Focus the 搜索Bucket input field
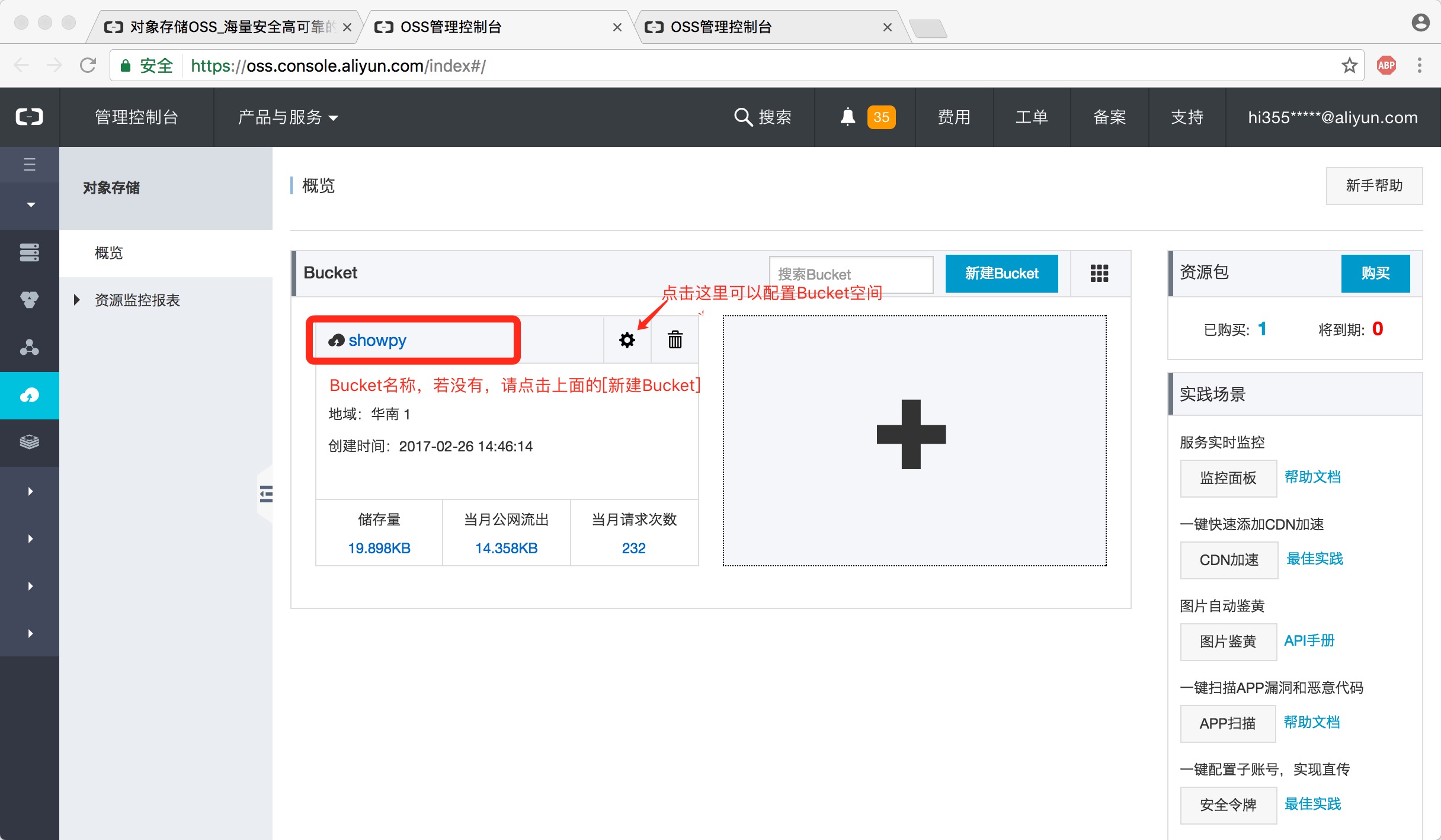The image size is (1441, 840). tap(851, 274)
